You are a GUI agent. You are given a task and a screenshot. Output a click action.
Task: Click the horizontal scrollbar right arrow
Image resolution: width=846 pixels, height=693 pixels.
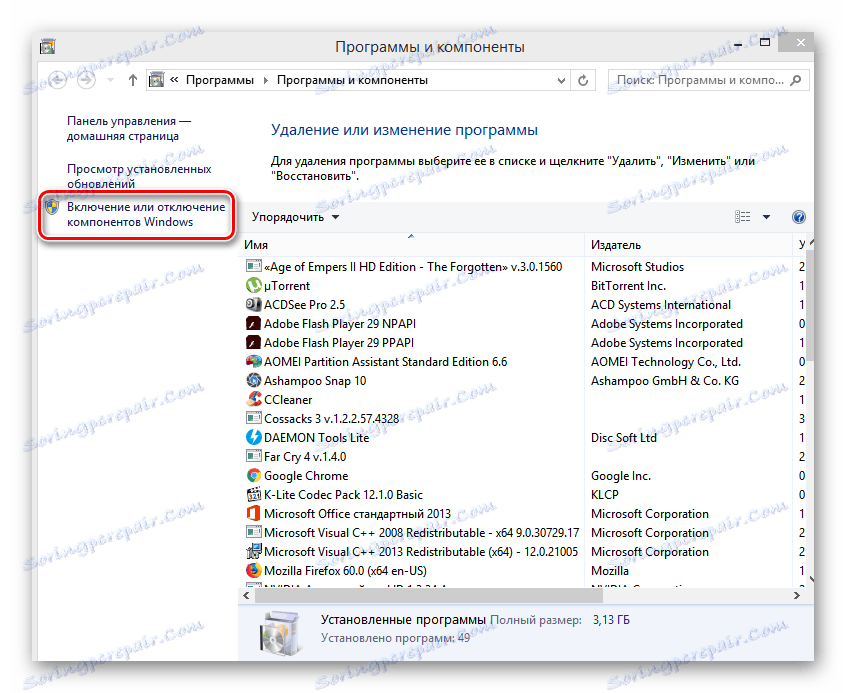(x=796, y=595)
